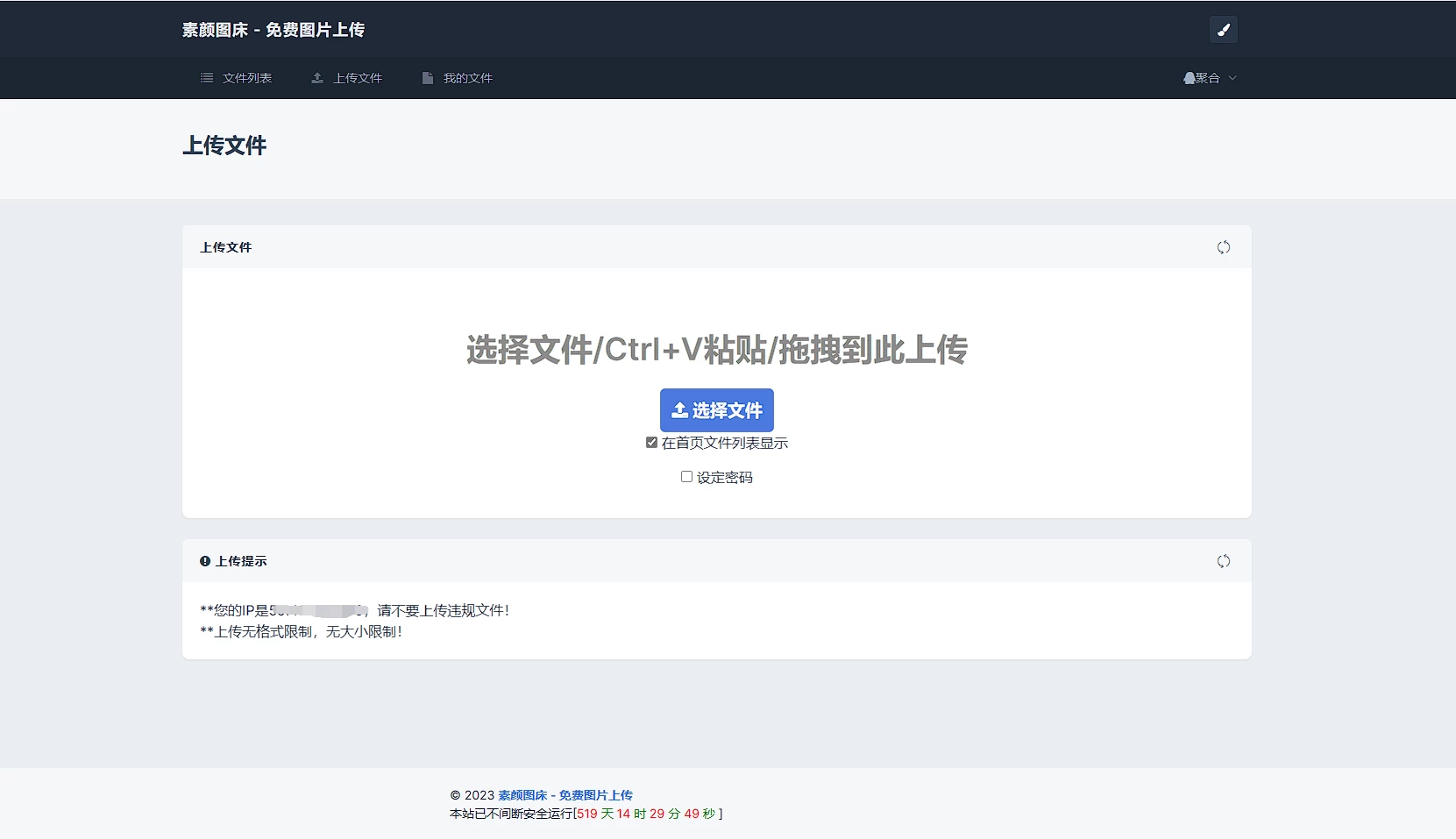Toggle the theme with the paintbrush icon
This screenshot has width=1456, height=839.
coord(1224,29)
